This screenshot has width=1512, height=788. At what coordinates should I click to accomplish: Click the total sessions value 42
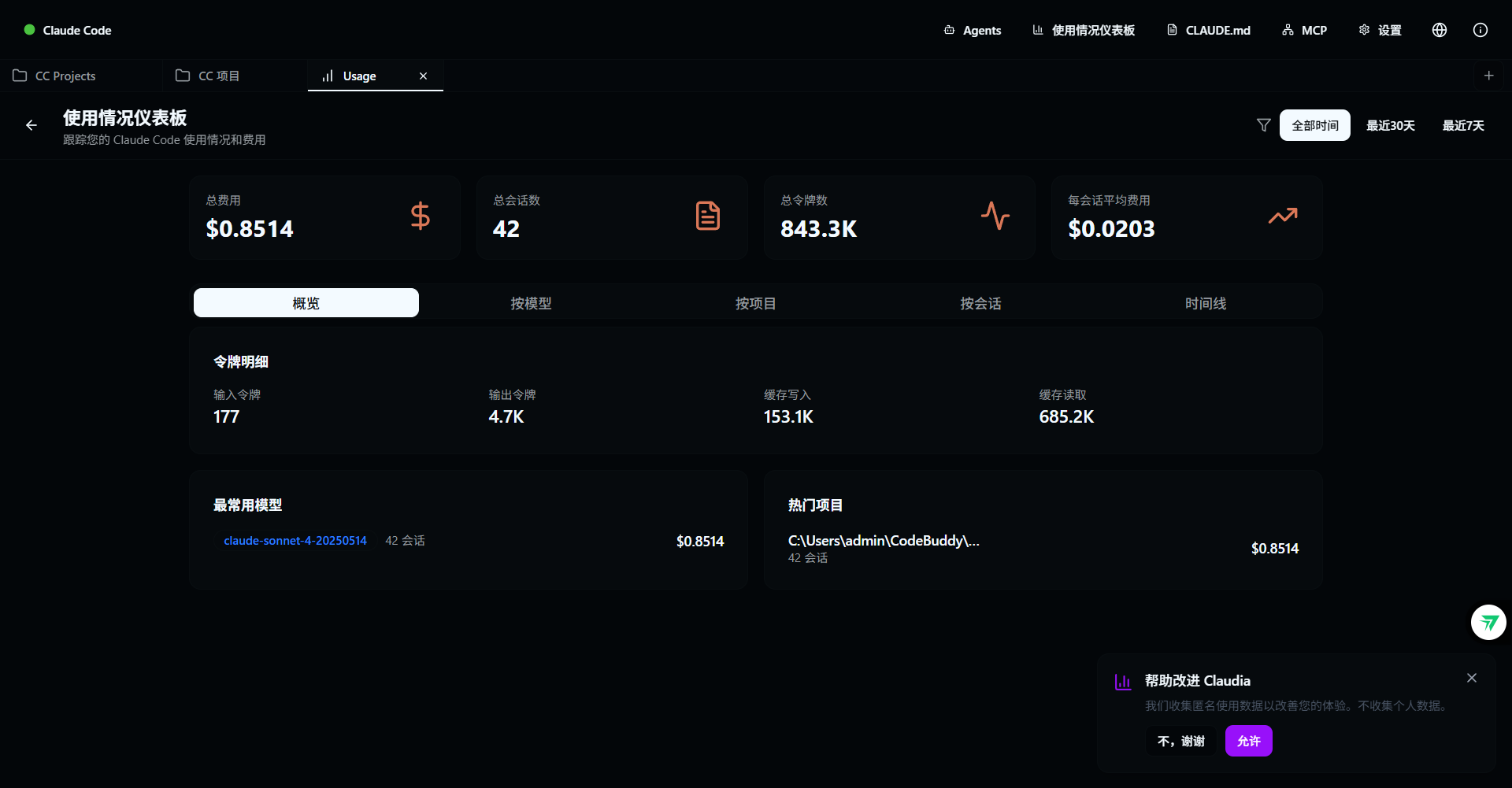(506, 229)
